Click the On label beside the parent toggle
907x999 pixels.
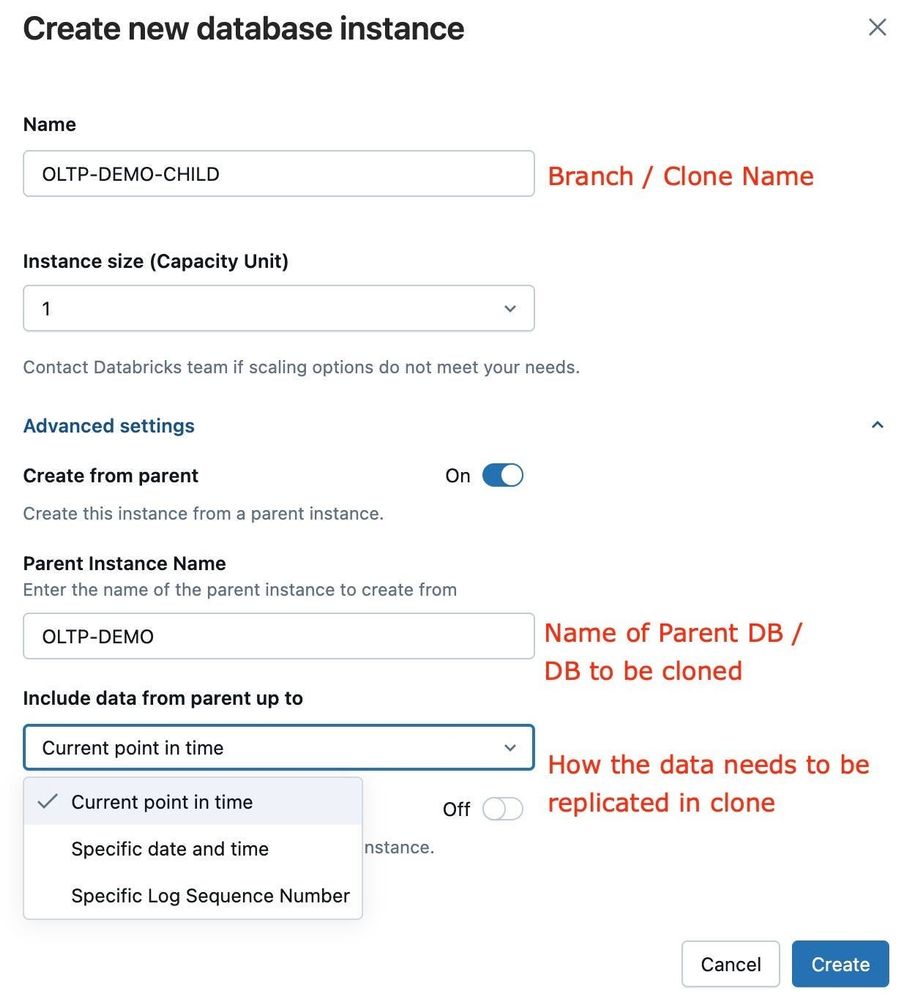(x=458, y=476)
